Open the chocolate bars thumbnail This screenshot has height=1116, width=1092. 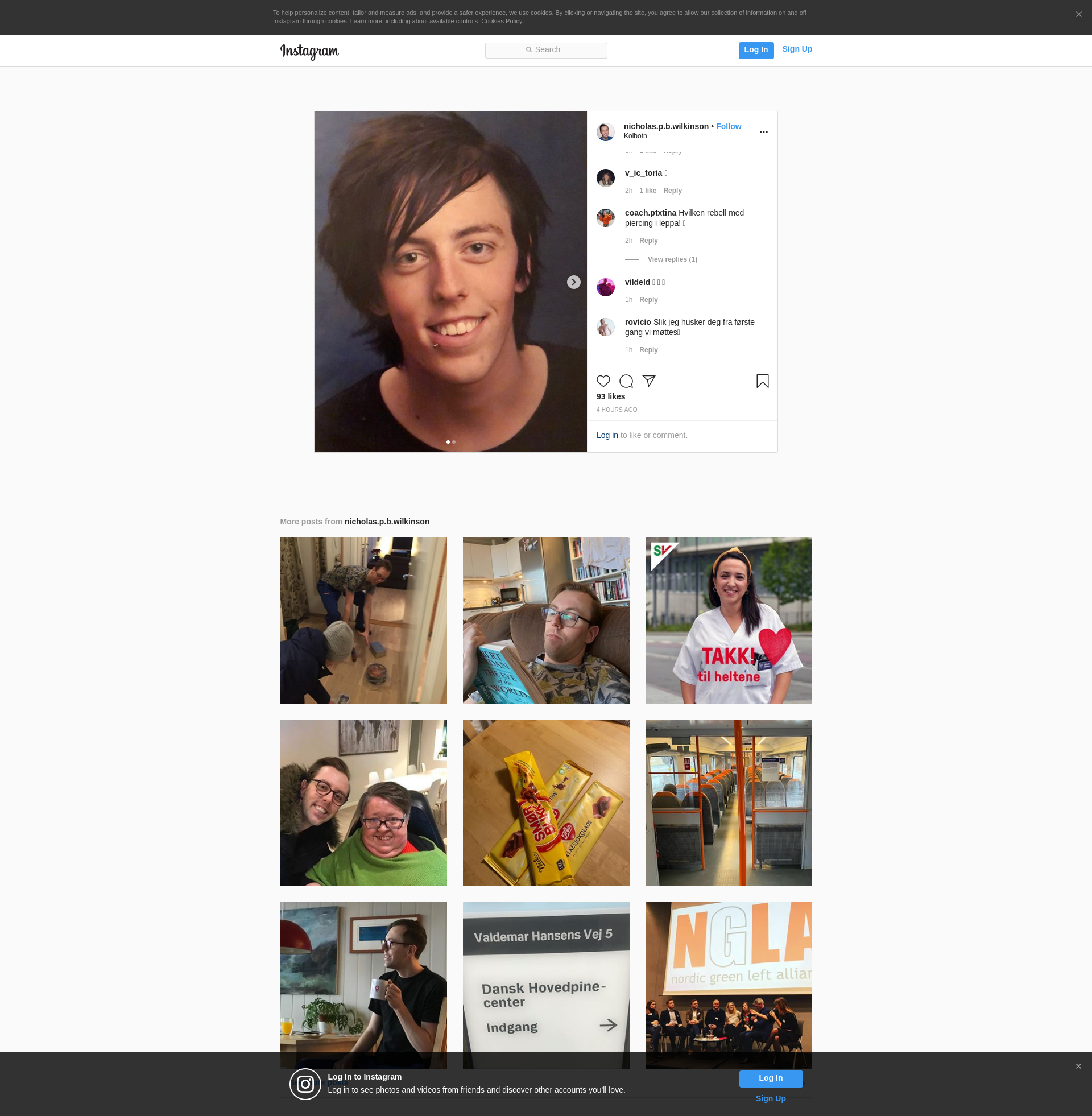[545, 803]
